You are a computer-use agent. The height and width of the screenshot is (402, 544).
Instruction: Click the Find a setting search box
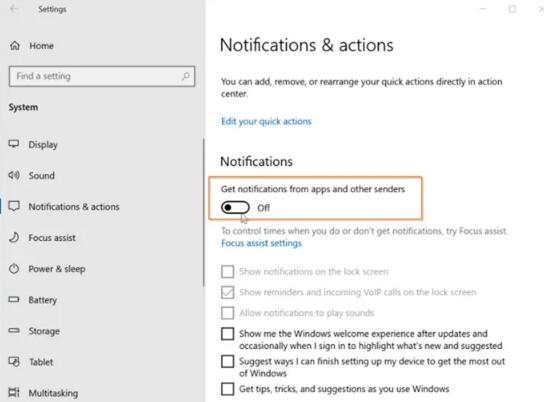click(x=102, y=76)
